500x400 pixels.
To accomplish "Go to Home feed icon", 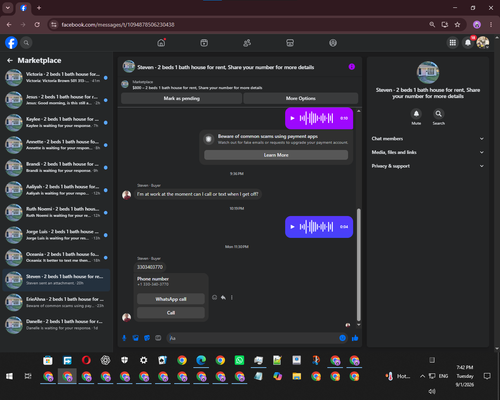I will 161,43.
